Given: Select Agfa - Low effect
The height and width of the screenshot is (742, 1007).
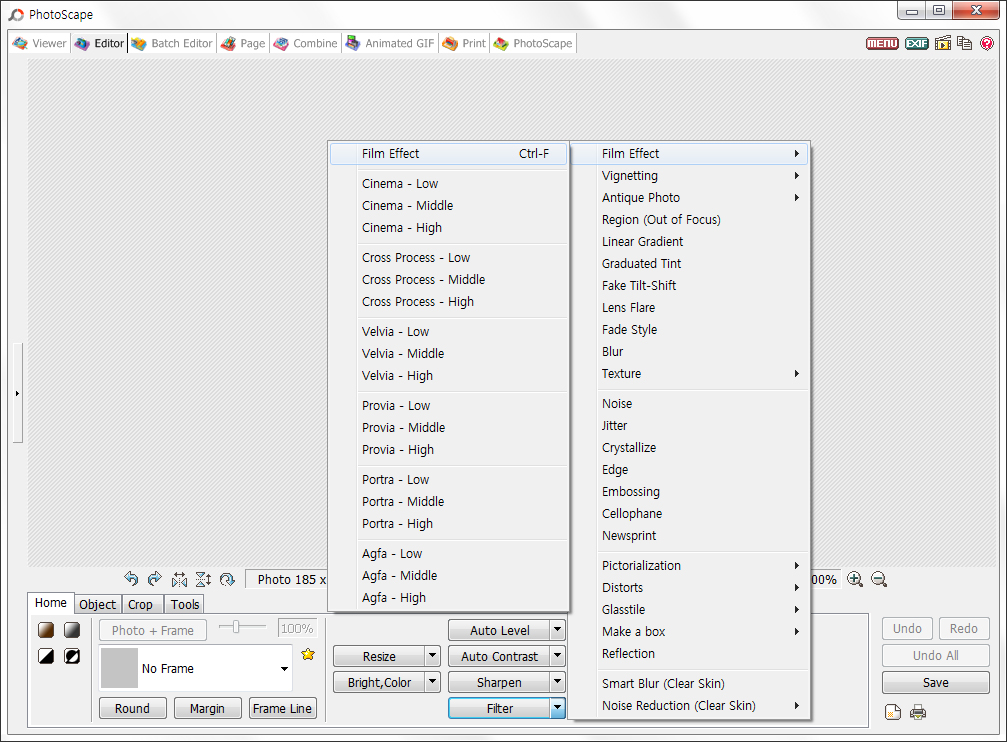Looking at the screenshot, I should click(x=448, y=553).
